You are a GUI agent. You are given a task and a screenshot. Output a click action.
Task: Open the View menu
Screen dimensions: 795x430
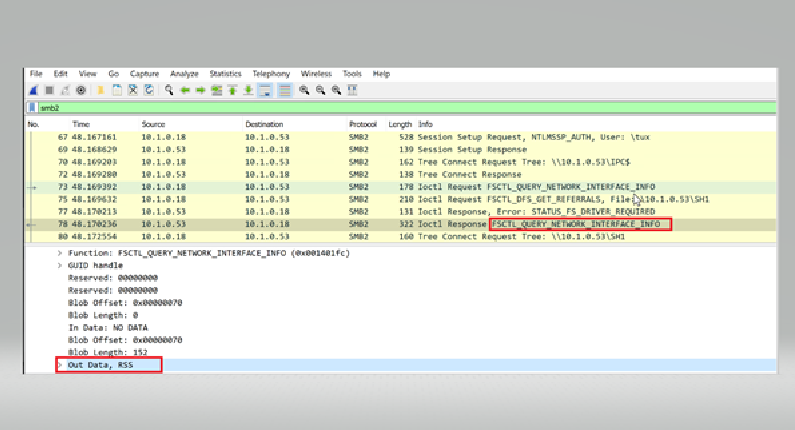point(87,74)
